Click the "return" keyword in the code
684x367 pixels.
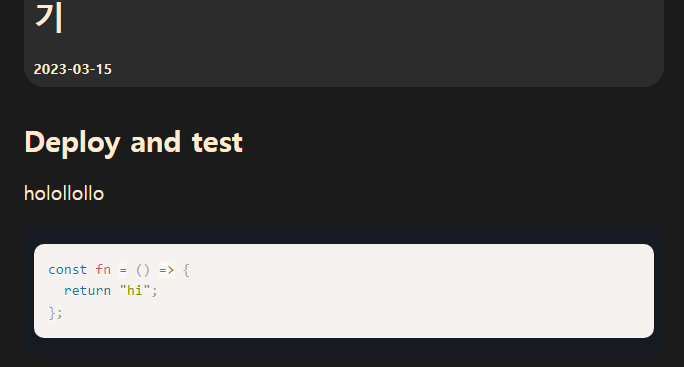click(87, 291)
